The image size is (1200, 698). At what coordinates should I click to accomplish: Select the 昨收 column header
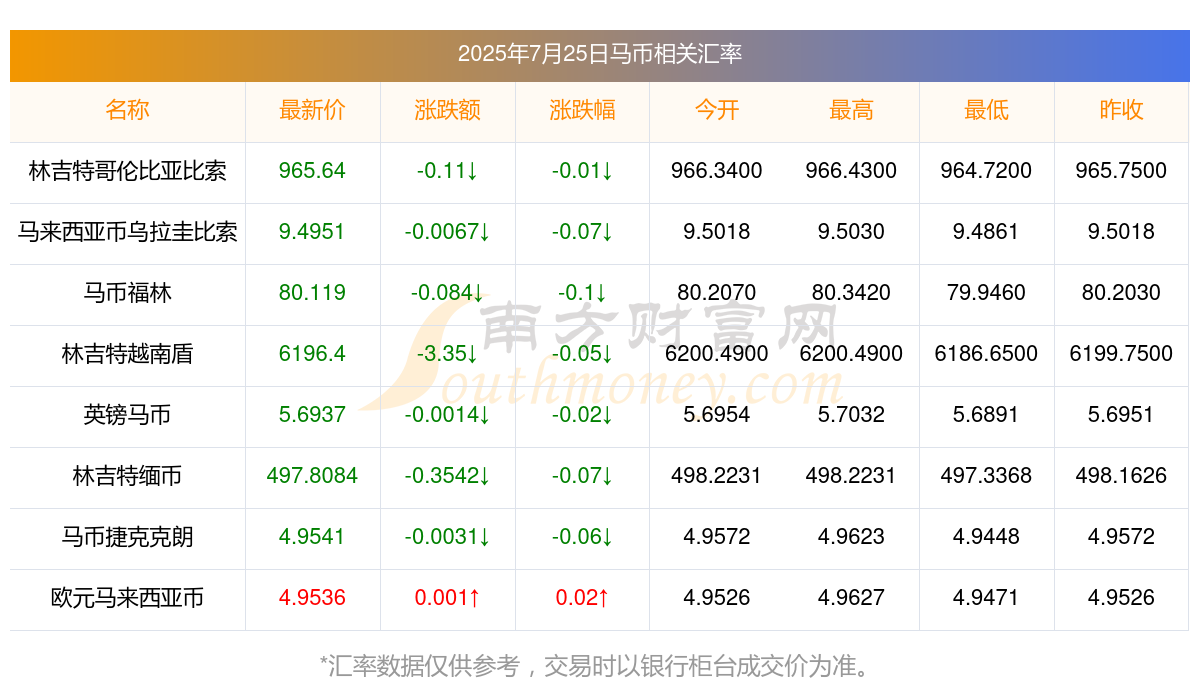coord(1121,110)
